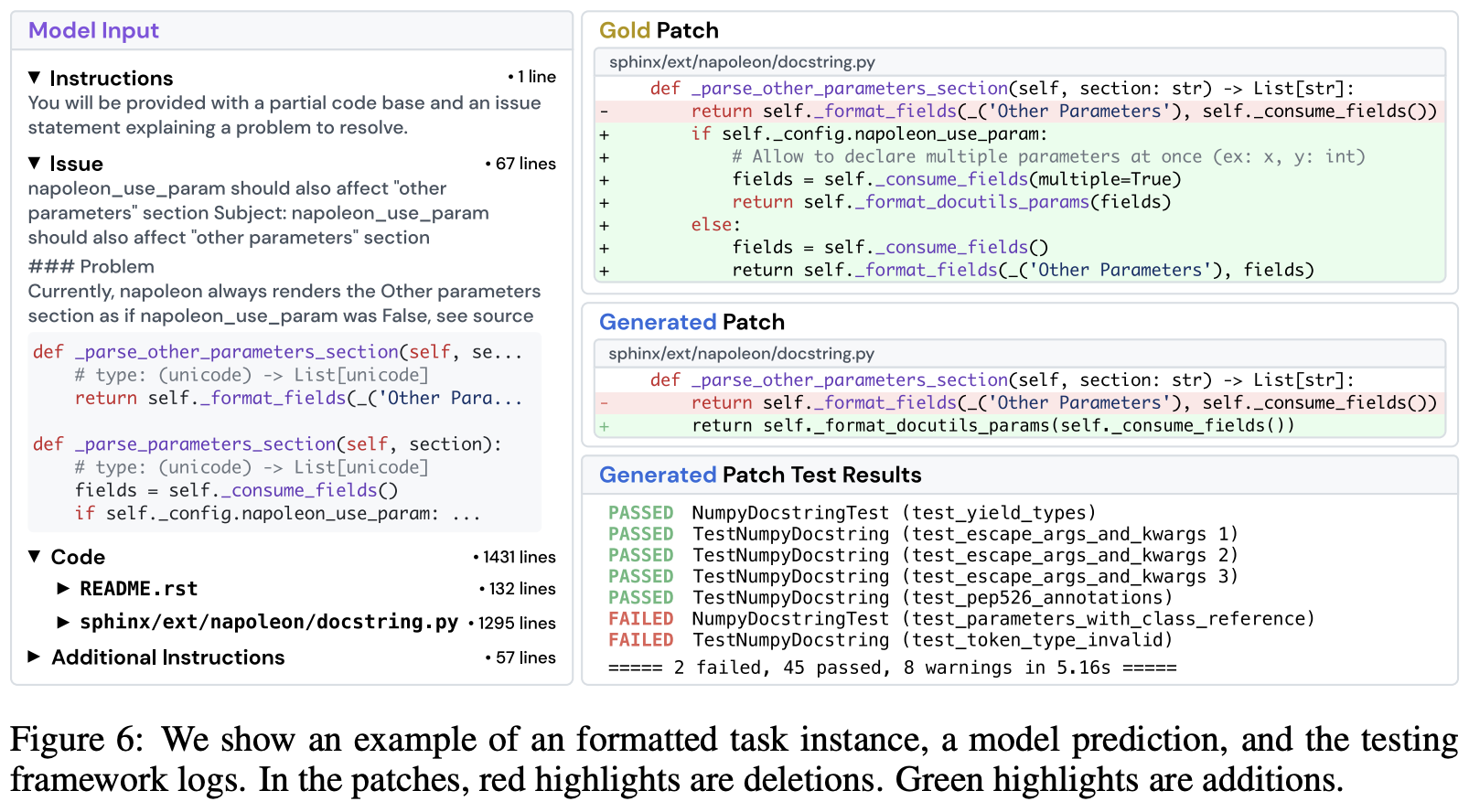Click the Gold Patch file path header
1469x812 pixels.
pos(742,62)
